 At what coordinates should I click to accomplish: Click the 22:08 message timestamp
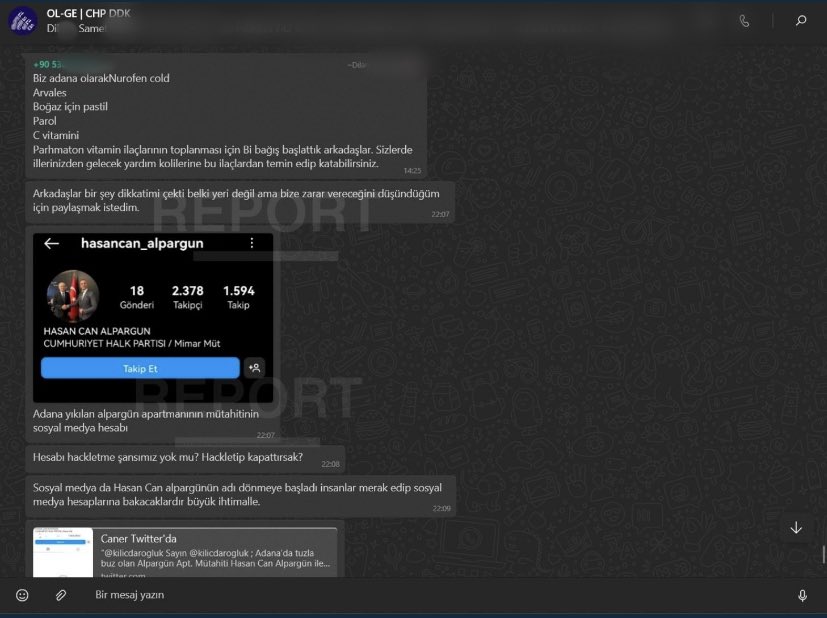tap(330, 464)
